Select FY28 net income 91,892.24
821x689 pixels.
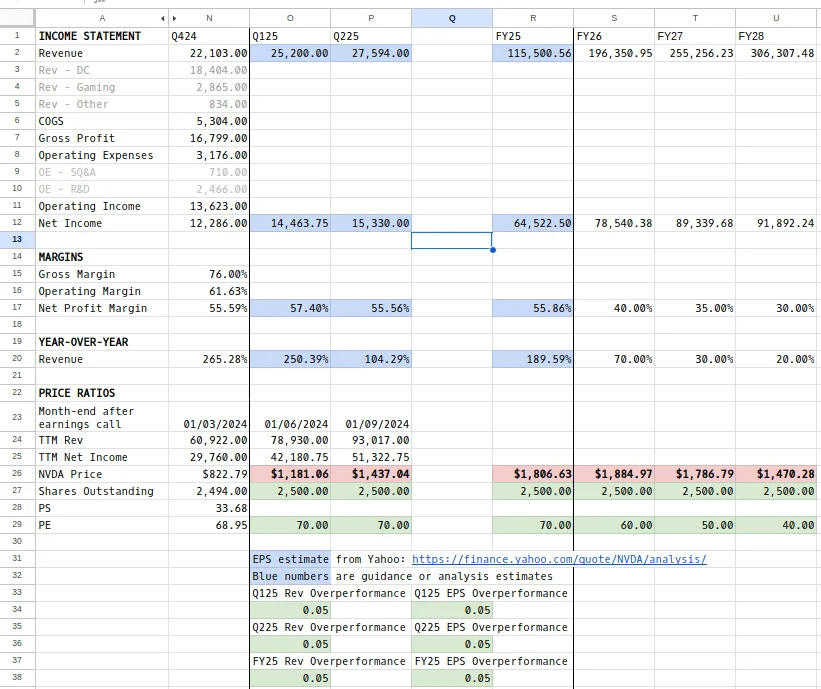(x=776, y=224)
